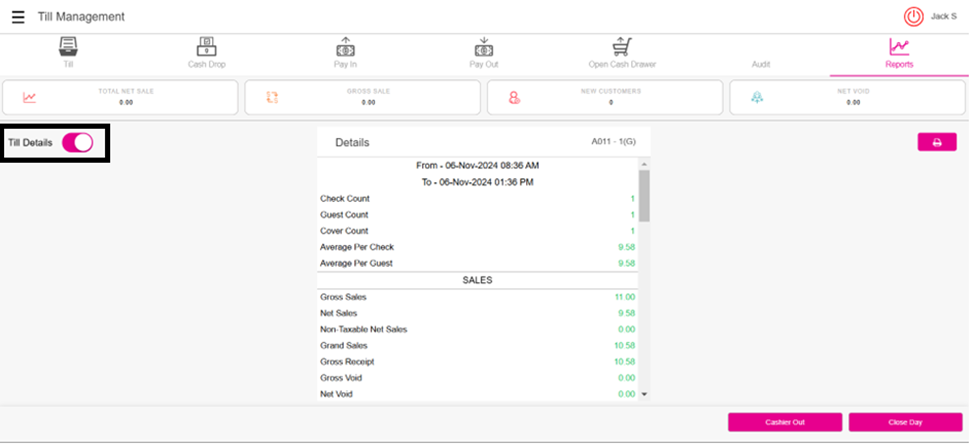974x446 pixels.
Task: Click the Reports tab label
Action: 899,64
